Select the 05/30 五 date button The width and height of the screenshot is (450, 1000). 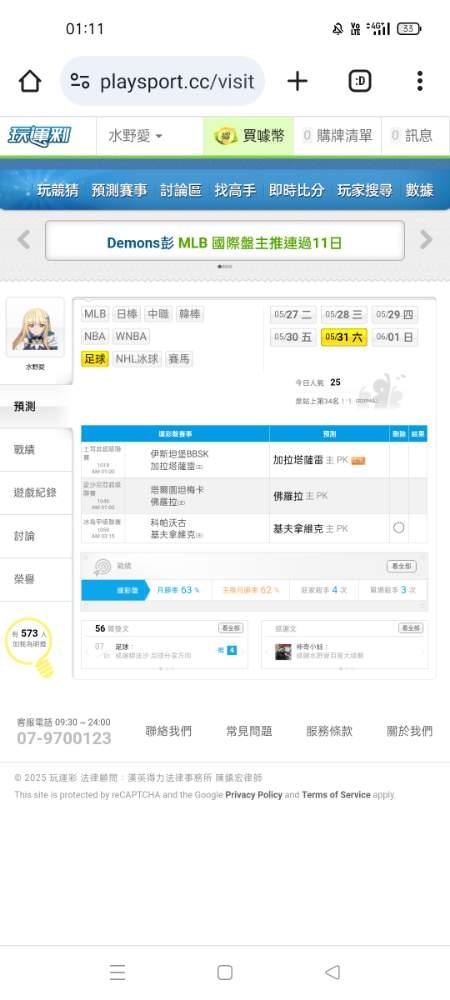click(x=293, y=337)
